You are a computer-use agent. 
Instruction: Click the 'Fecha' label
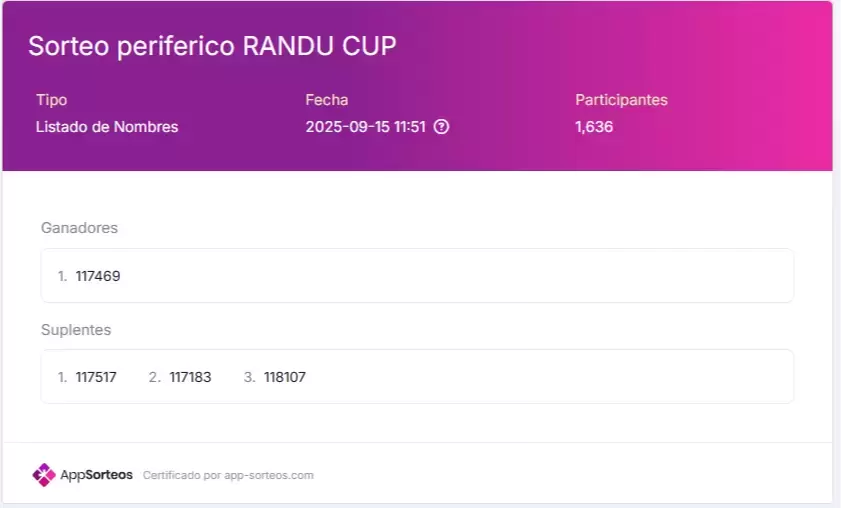click(x=326, y=100)
